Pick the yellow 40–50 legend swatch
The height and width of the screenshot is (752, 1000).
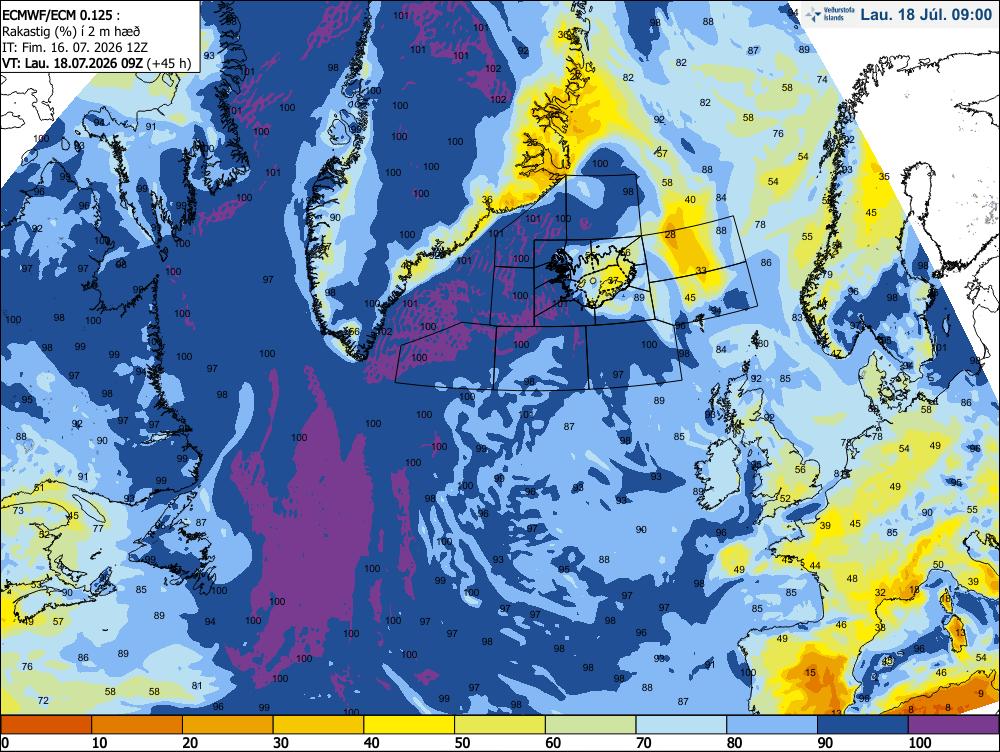pos(409,725)
